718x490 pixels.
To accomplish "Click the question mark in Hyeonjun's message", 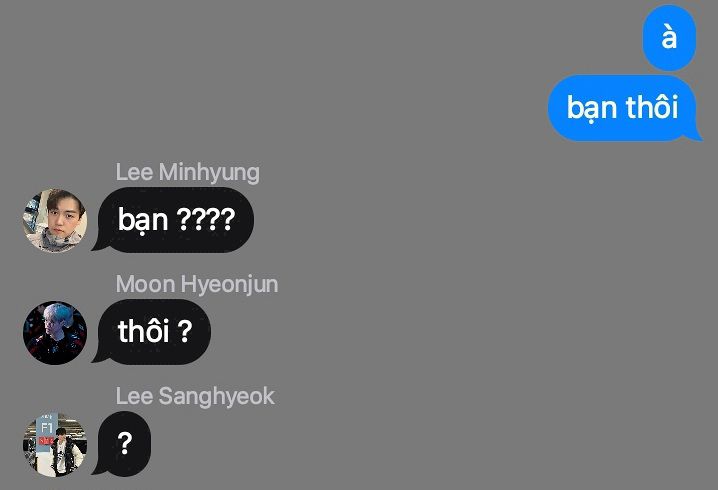I will point(185,332).
